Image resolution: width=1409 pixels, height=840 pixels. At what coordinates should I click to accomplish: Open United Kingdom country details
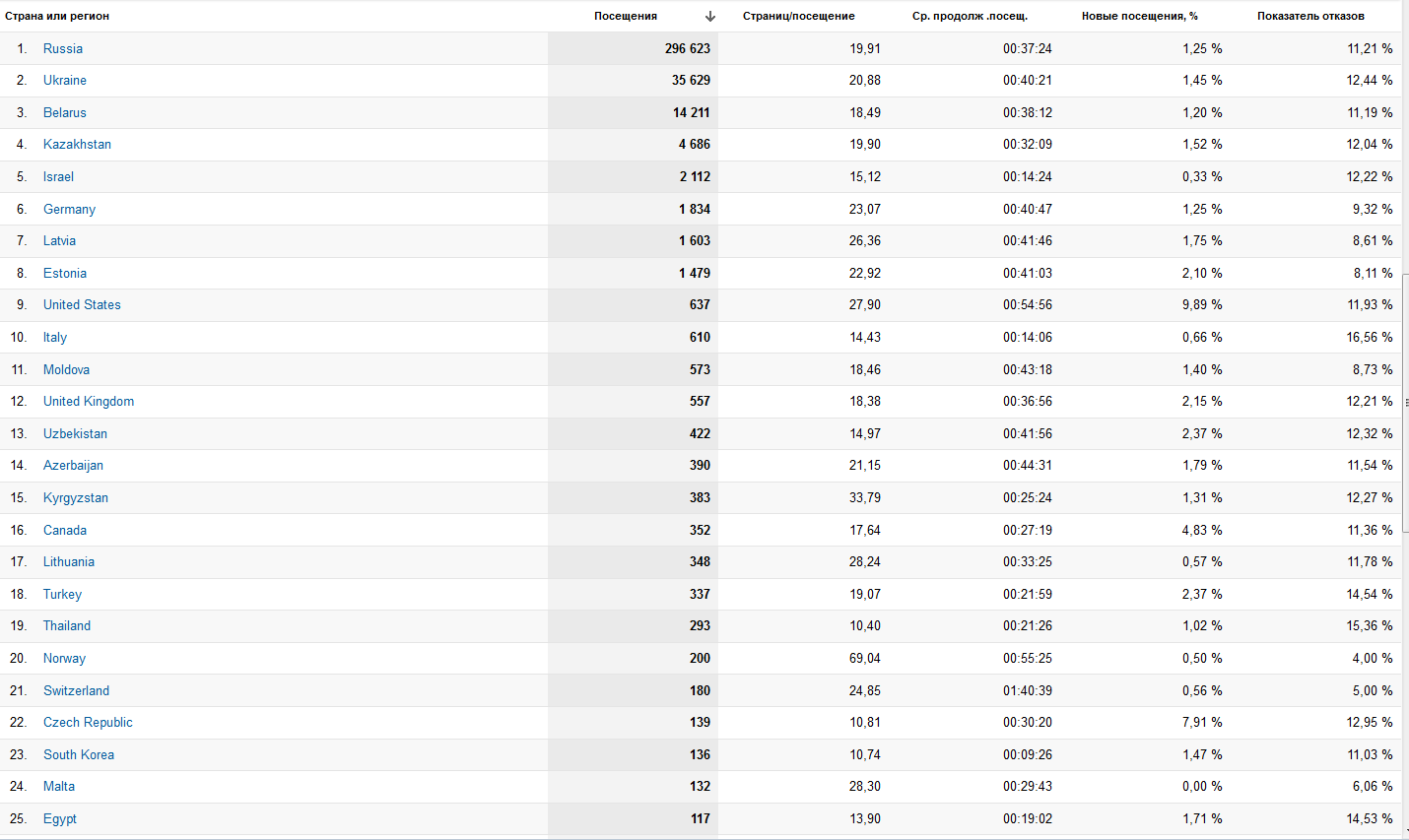[89, 401]
